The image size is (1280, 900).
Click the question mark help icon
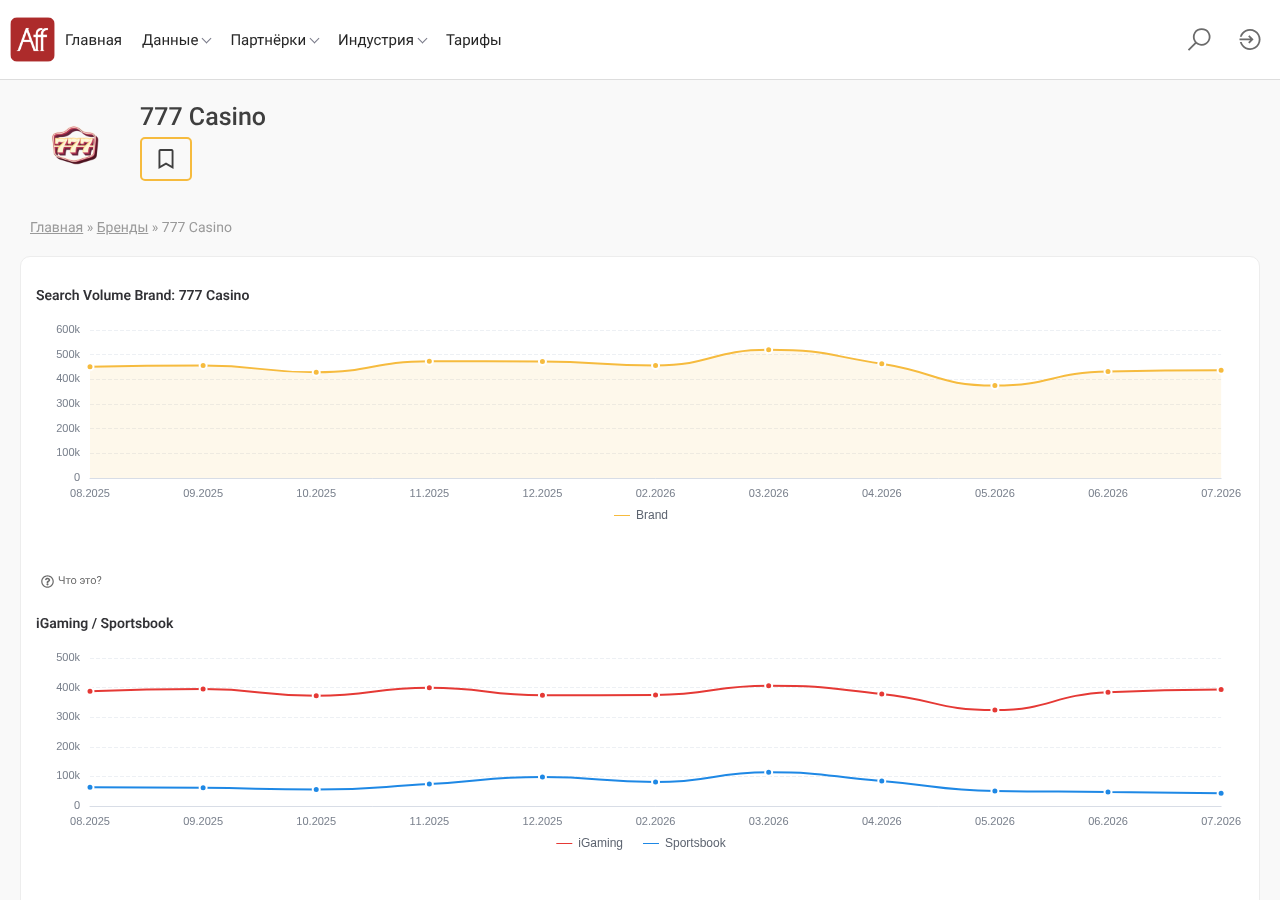click(x=47, y=581)
